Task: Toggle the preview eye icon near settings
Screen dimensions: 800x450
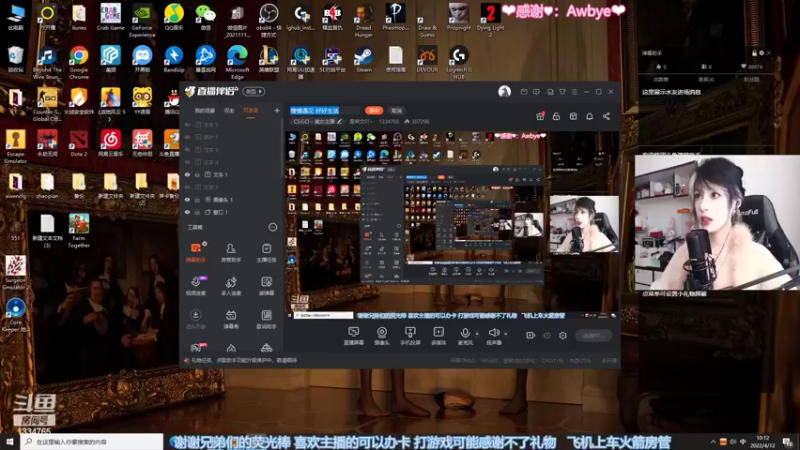Action: (546, 335)
